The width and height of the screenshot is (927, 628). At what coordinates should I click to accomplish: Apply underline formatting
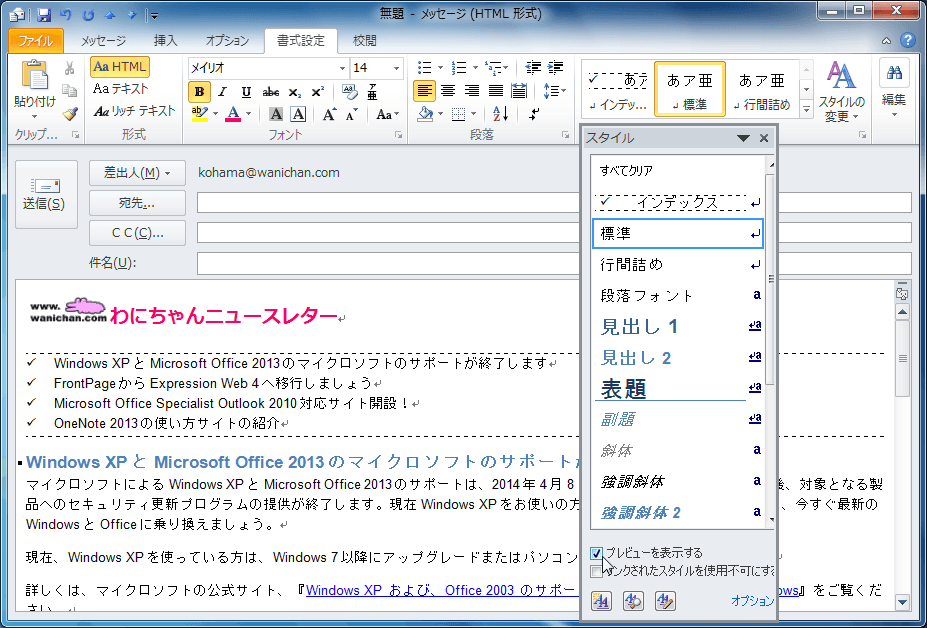247,92
